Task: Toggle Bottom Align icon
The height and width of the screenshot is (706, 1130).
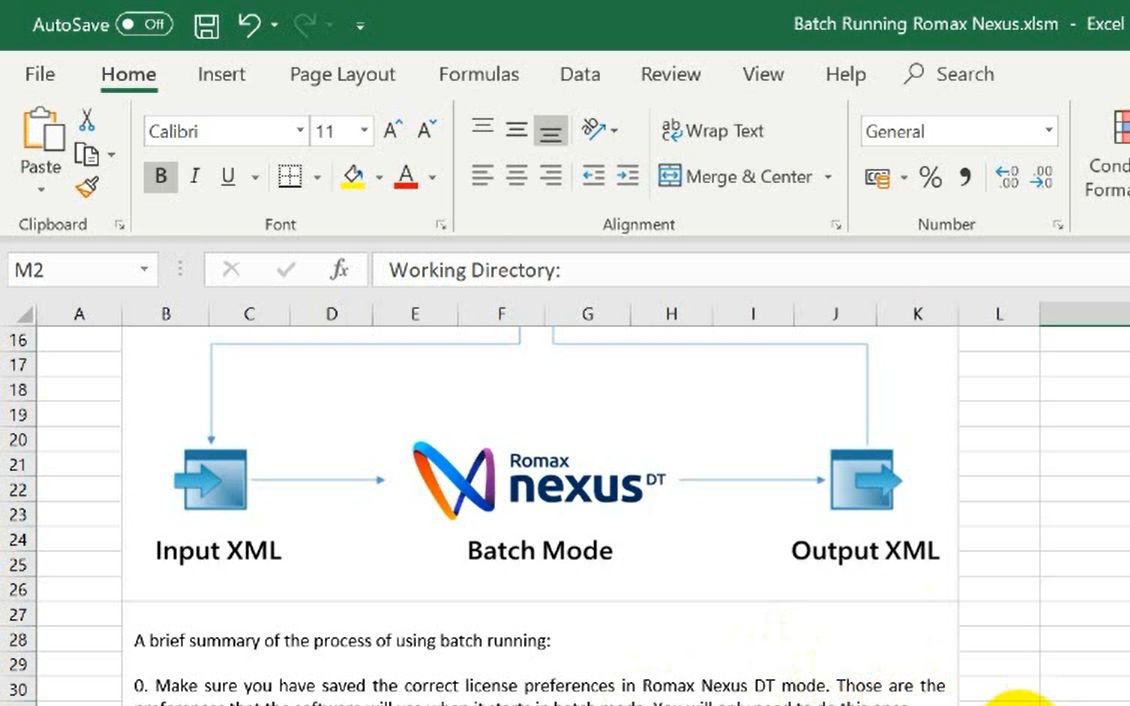Action: coord(551,131)
